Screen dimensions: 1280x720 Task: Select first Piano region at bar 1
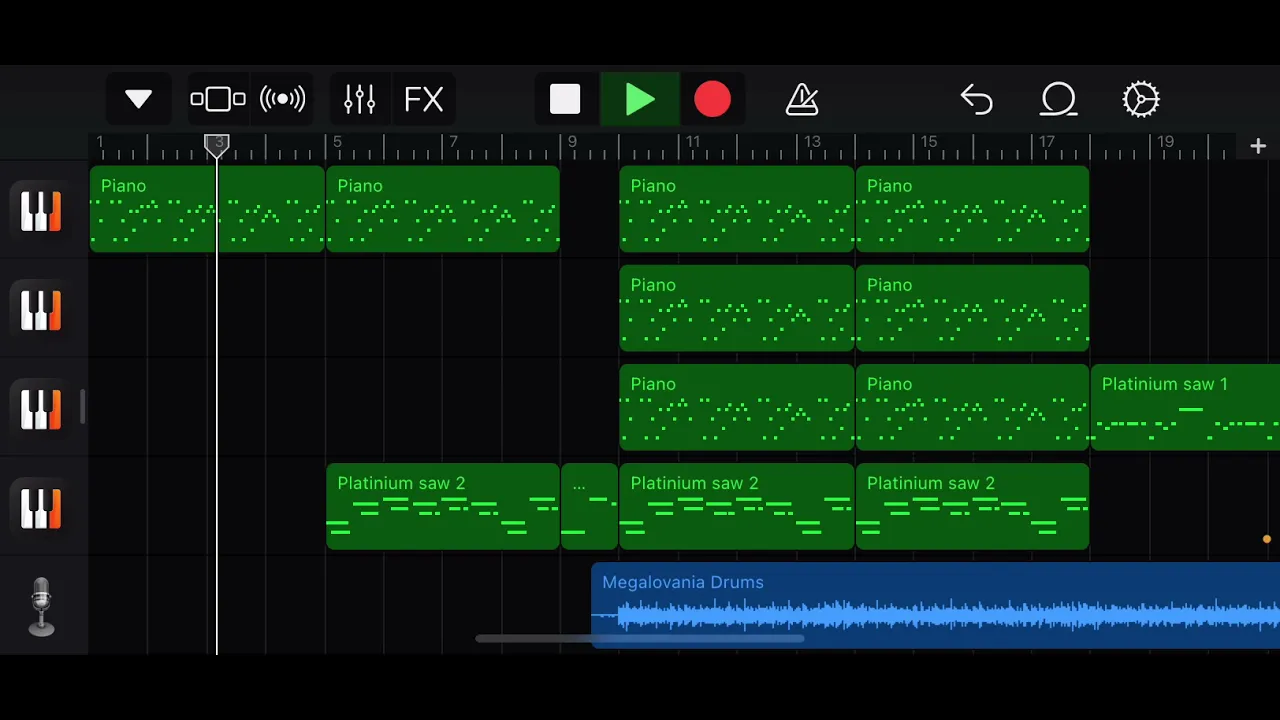click(x=207, y=208)
